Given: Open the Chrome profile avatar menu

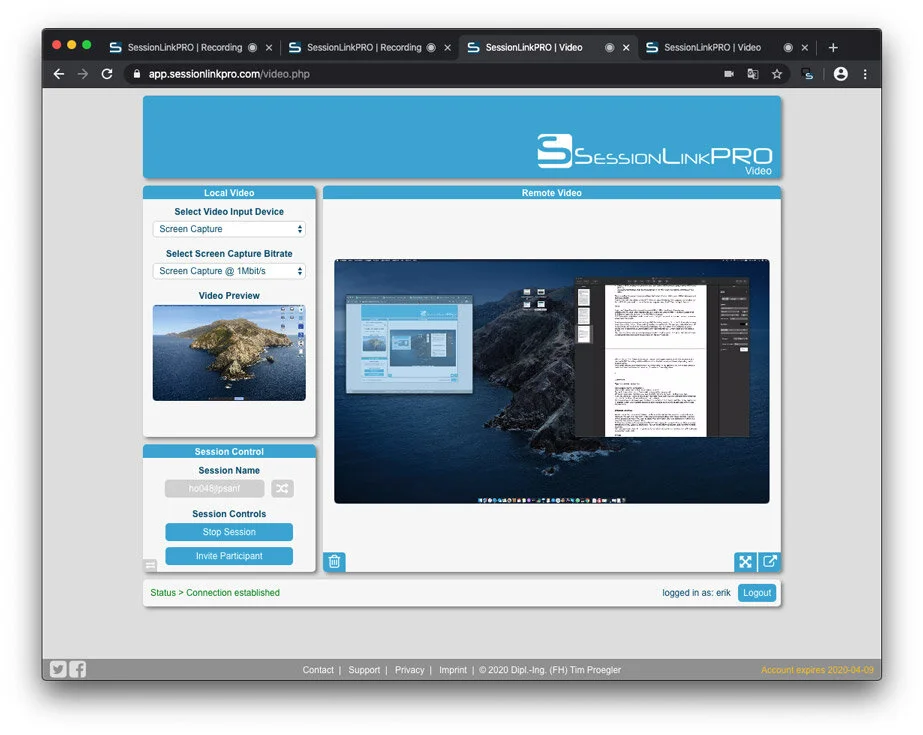Looking at the screenshot, I should 841,74.
